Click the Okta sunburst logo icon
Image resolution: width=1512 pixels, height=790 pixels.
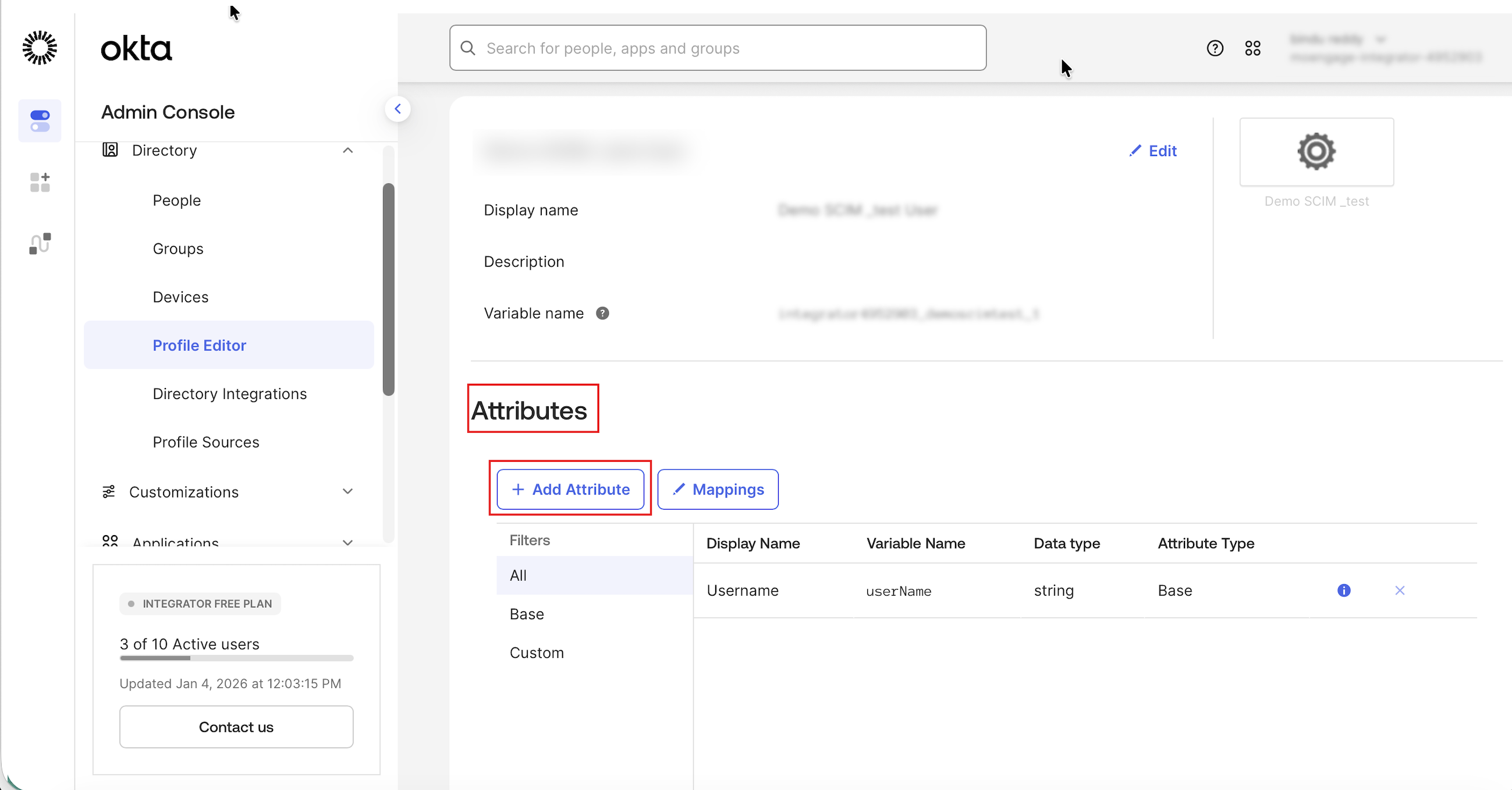[40, 48]
